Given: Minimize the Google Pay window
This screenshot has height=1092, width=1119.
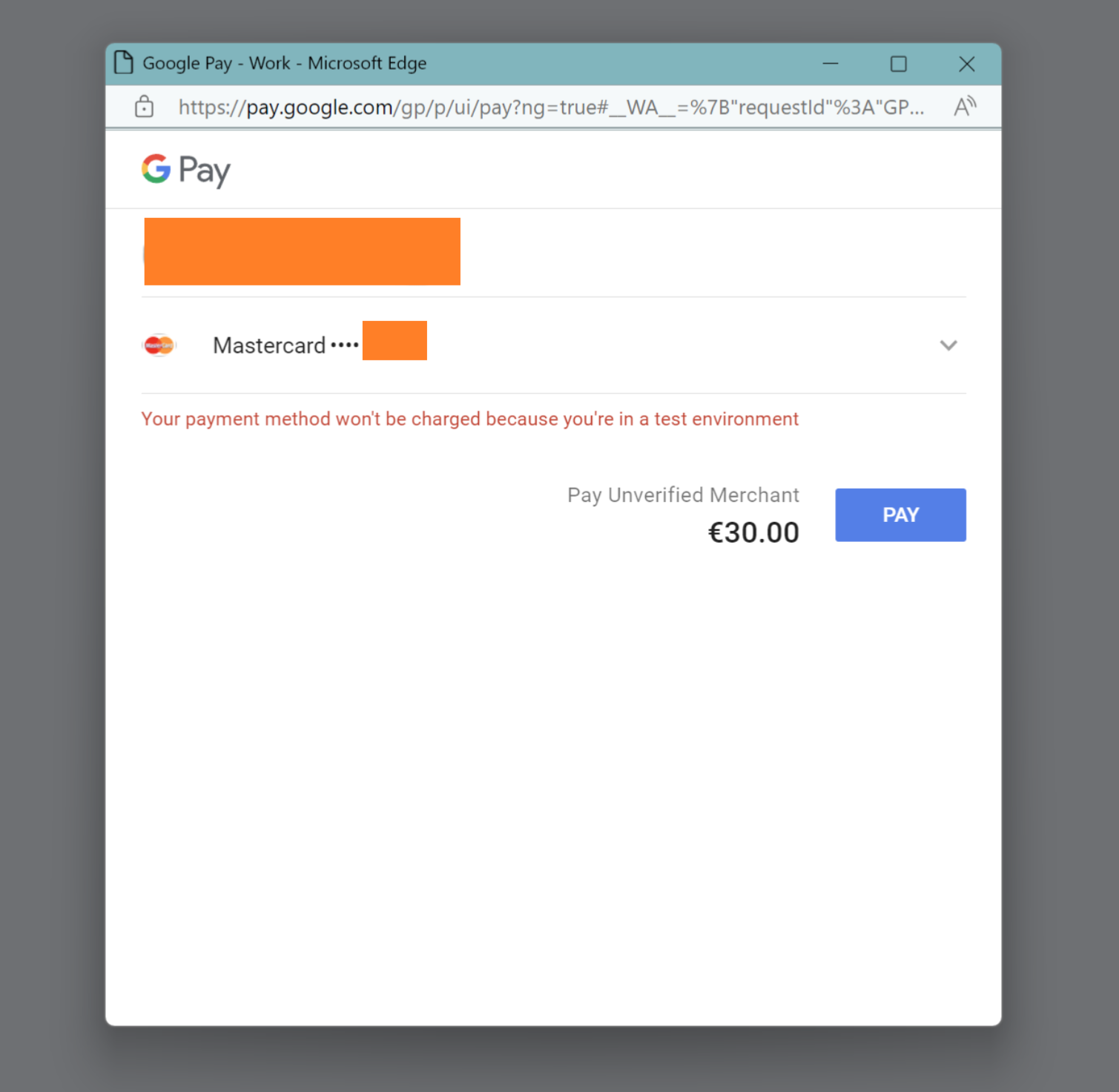Looking at the screenshot, I should [831, 64].
